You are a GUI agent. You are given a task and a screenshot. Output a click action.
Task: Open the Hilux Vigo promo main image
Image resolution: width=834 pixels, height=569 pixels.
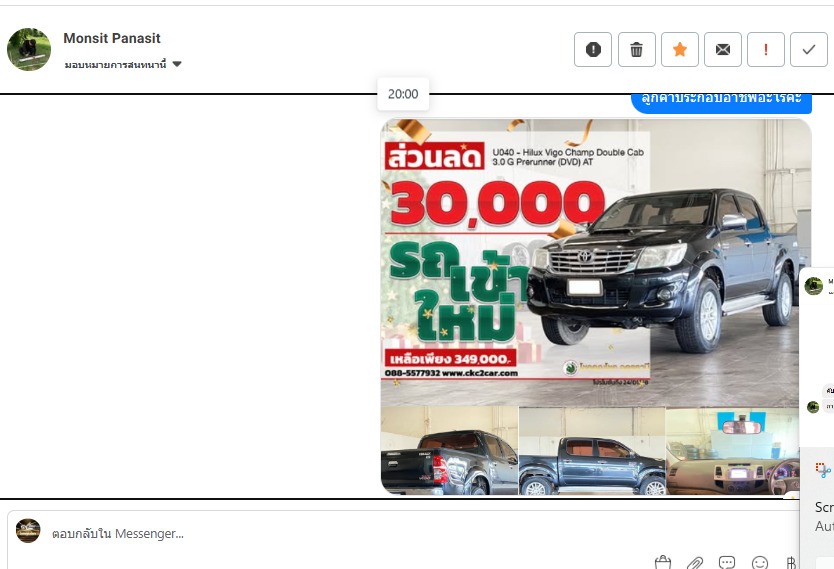[596, 263]
